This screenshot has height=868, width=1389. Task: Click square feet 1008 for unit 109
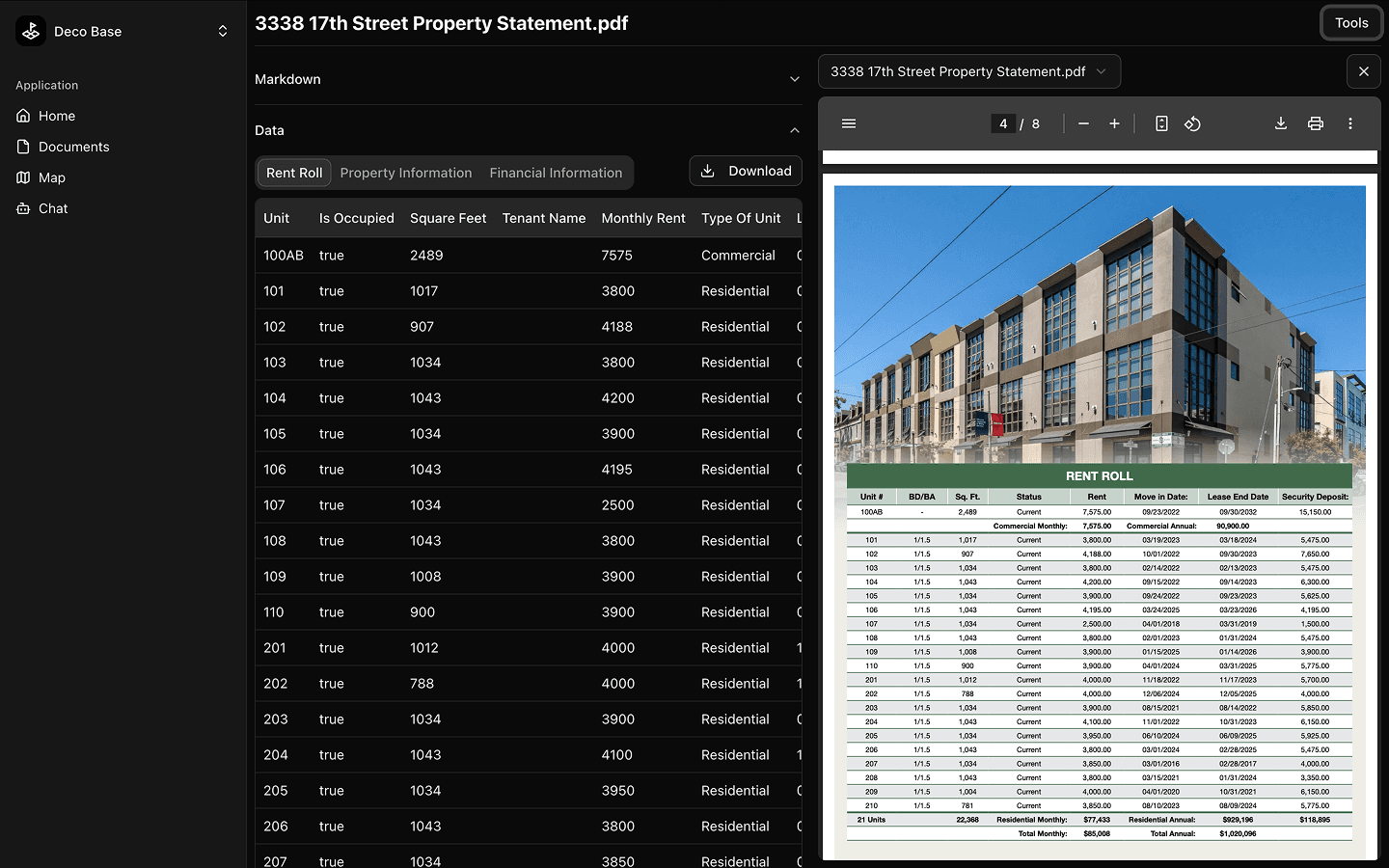pyautogui.click(x=425, y=577)
